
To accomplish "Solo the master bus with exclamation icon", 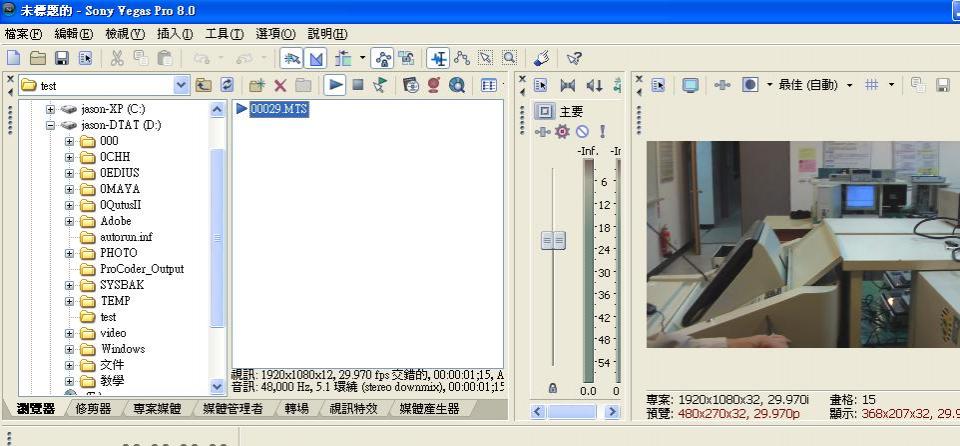I will pyautogui.click(x=602, y=132).
